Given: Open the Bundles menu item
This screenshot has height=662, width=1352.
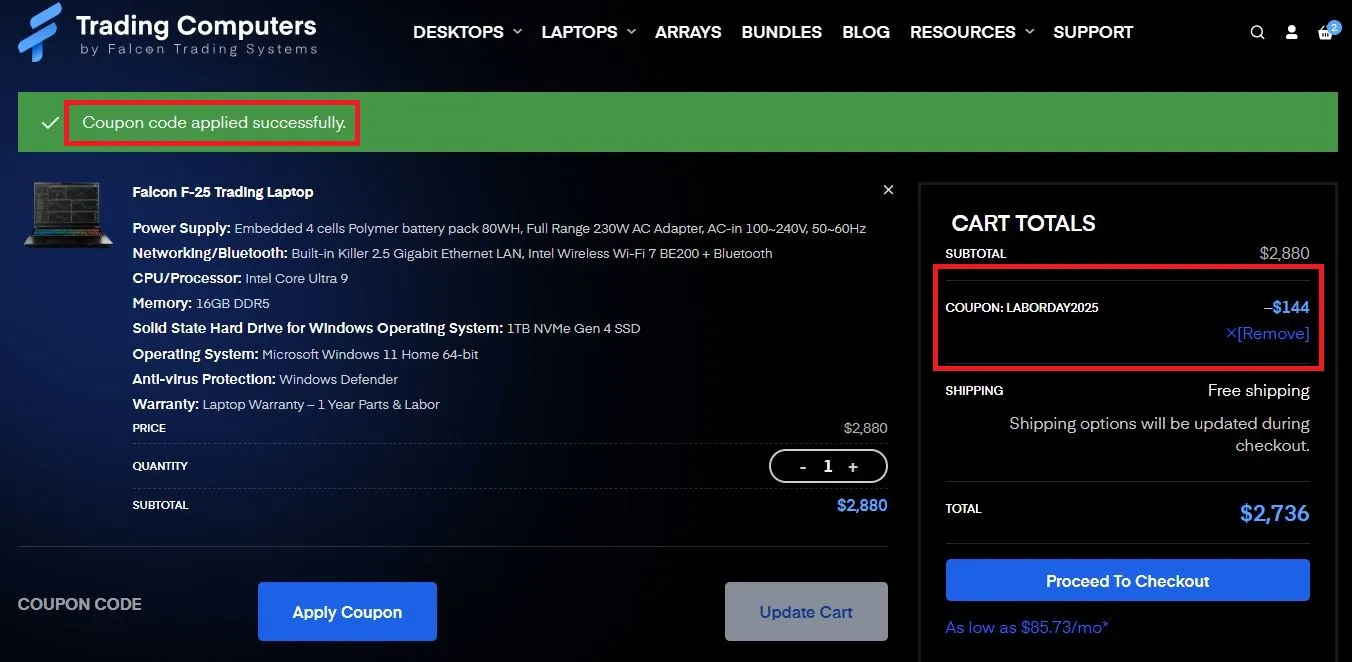Looking at the screenshot, I should pyautogui.click(x=781, y=32).
